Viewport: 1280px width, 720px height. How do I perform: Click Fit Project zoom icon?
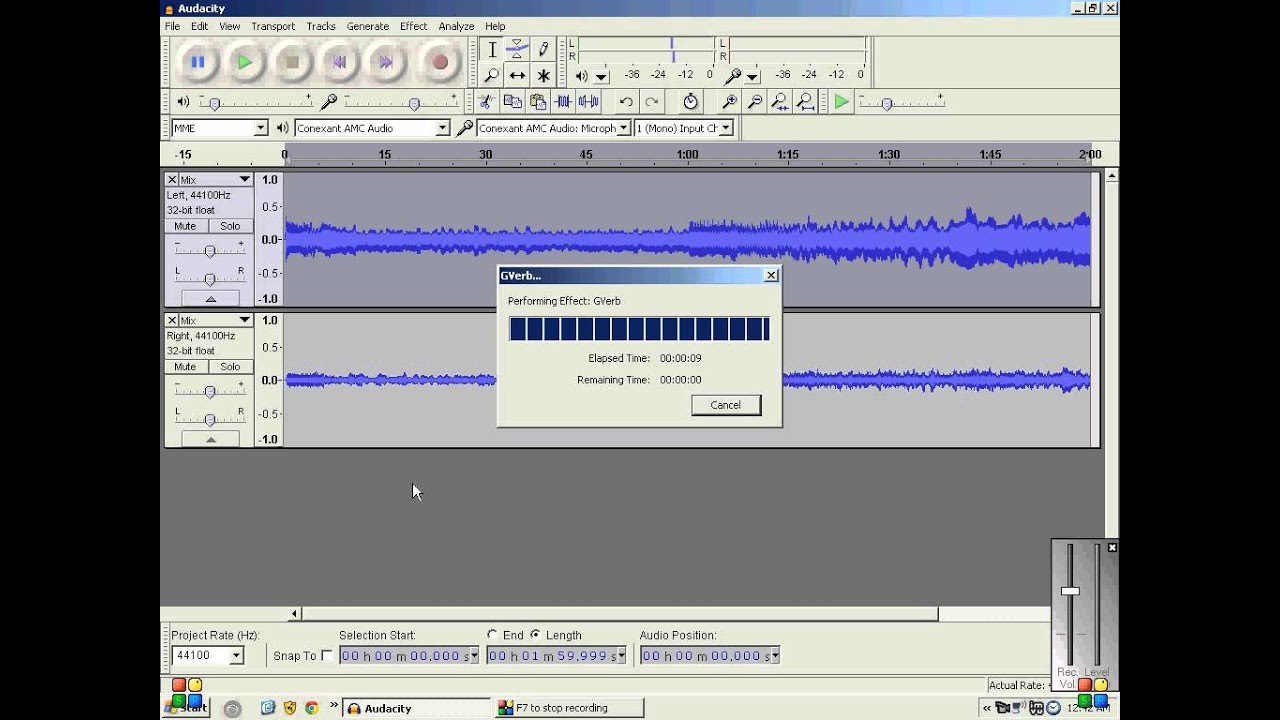click(805, 101)
